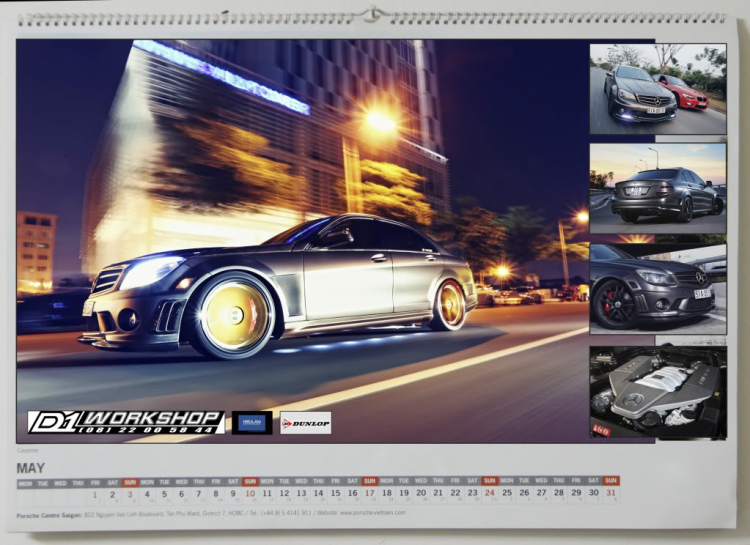This screenshot has width=750, height=545.
Task: Select date 8 on the calendar
Action: click(216, 493)
